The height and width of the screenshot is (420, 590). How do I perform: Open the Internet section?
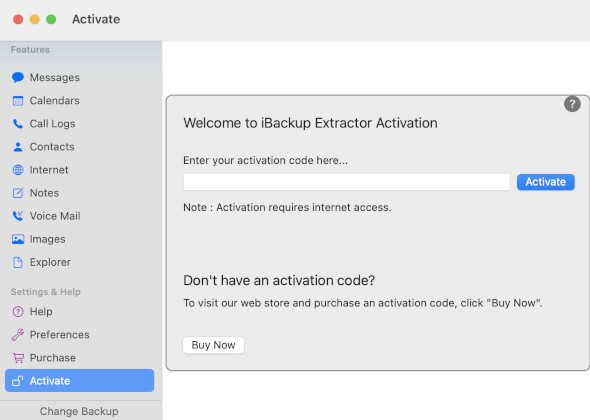49,170
